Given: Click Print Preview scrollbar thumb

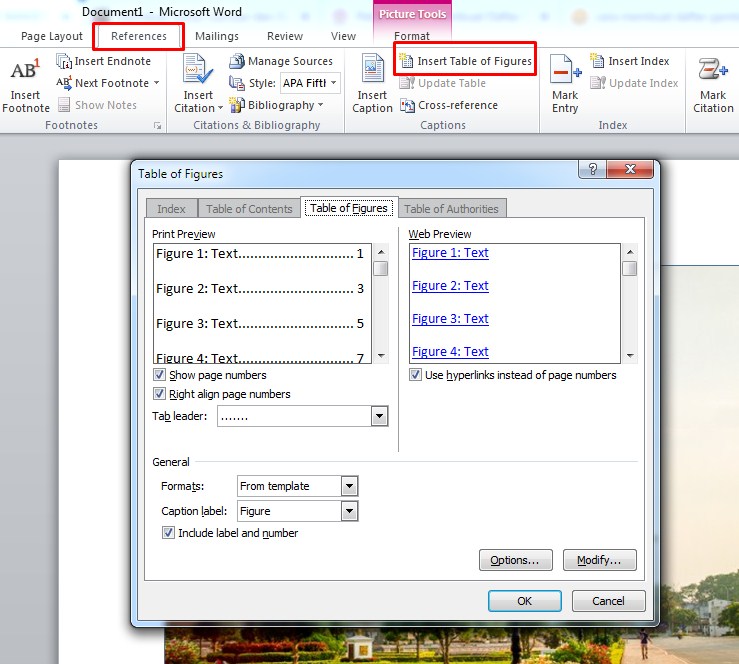Looking at the screenshot, I should point(381,269).
